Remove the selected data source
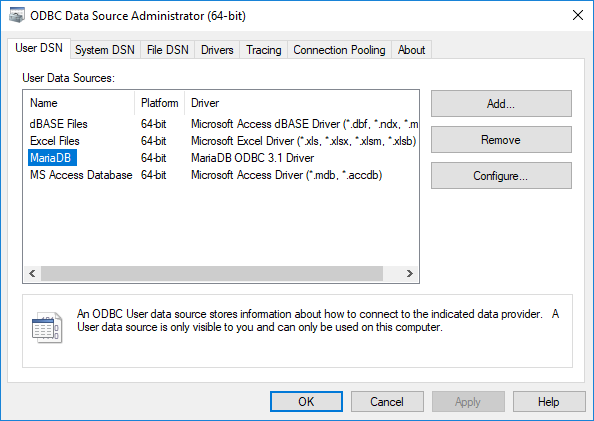The image size is (594, 421). pyautogui.click(x=501, y=140)
